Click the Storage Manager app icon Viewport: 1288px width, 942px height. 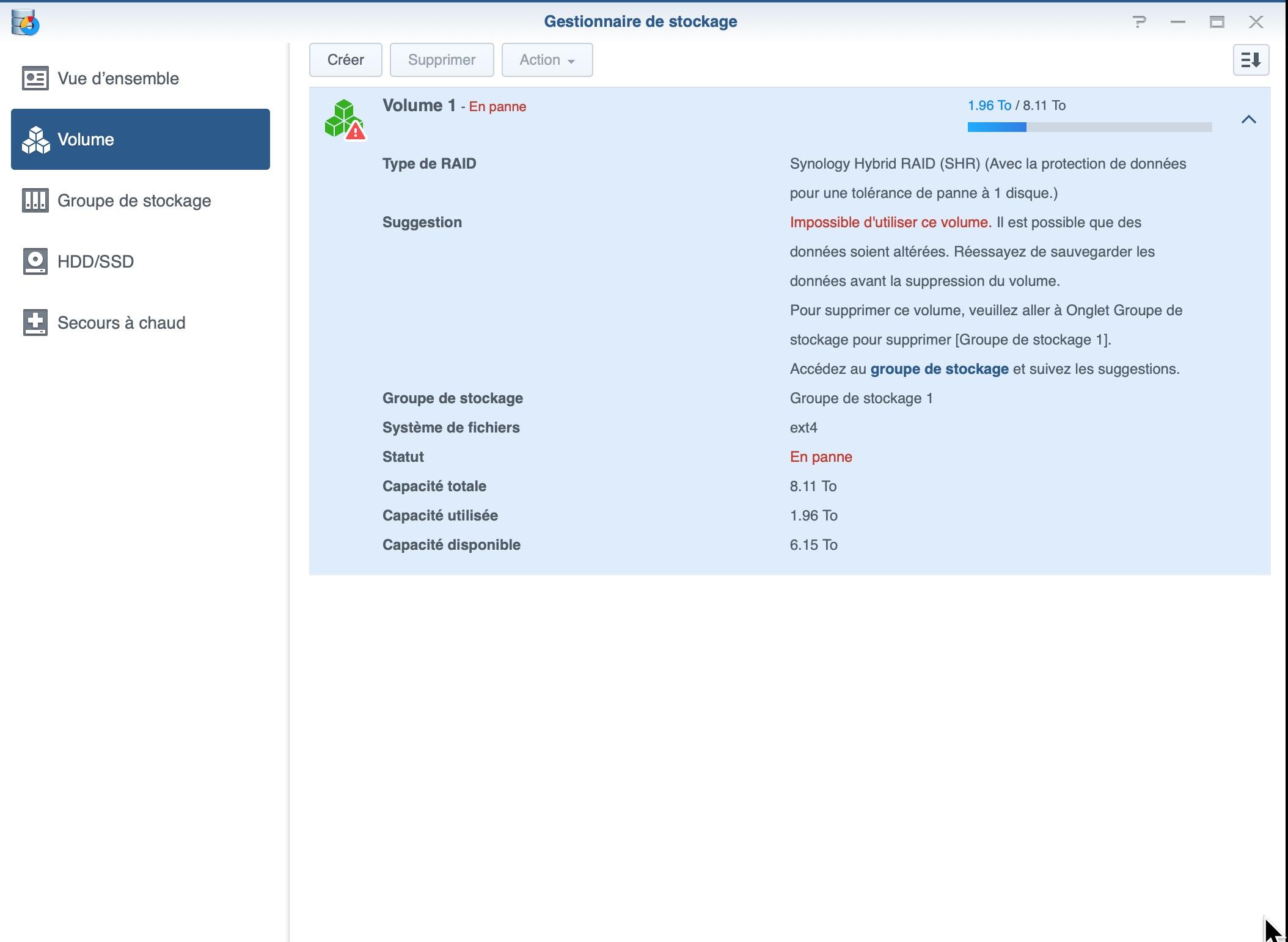(x=25, y=23)
